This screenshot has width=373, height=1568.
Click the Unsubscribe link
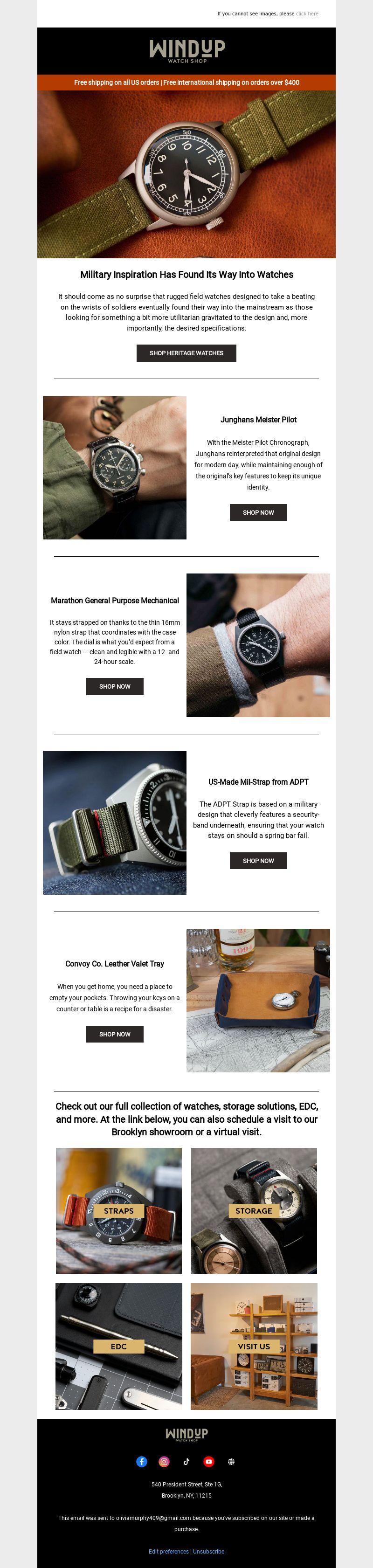pyautogui.click(x=209, y=1552)
